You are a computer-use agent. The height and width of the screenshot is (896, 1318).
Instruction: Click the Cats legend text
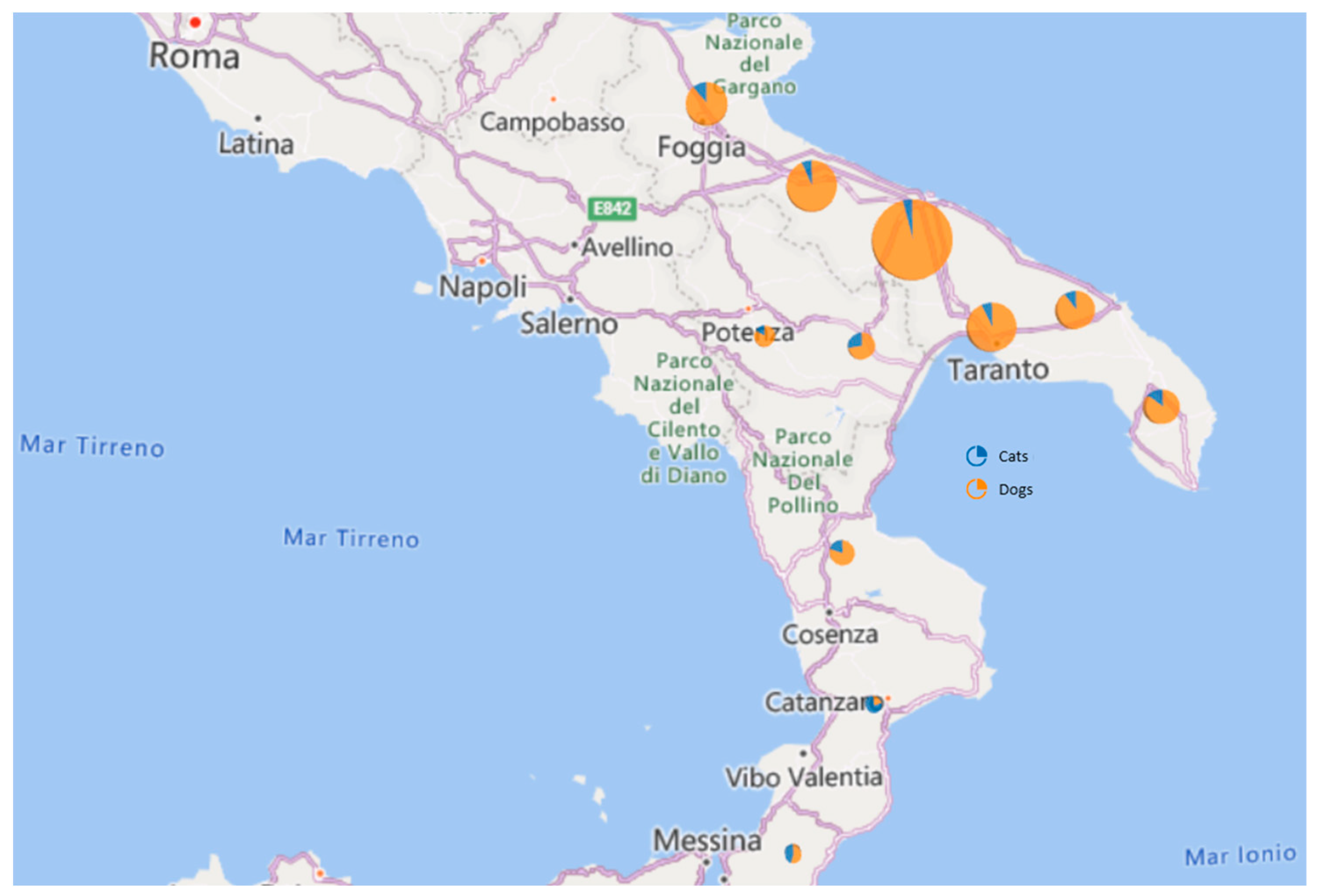point(1013,456)
